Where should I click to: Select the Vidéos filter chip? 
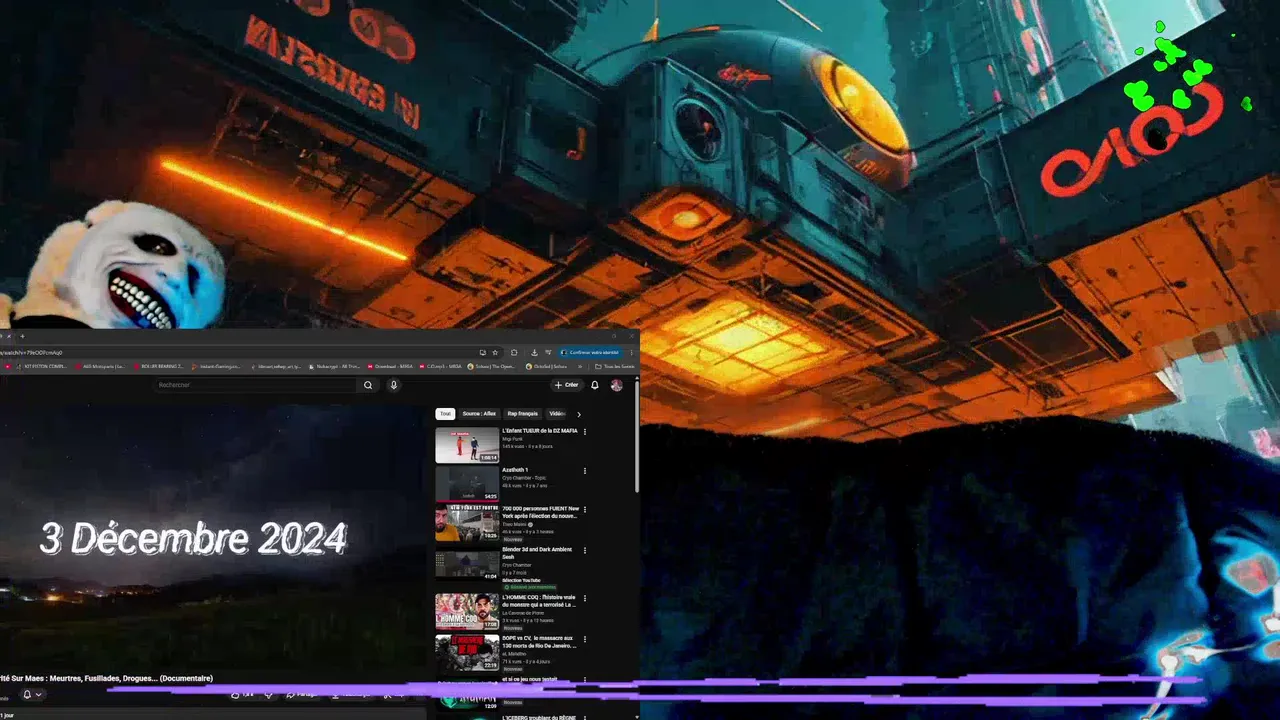tap(556, 414)
